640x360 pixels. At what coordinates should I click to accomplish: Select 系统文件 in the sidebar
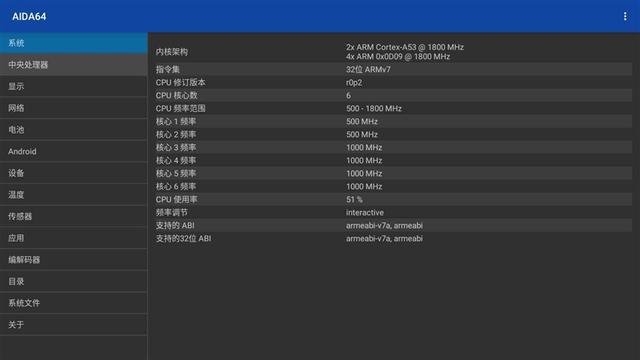point(73,302)
